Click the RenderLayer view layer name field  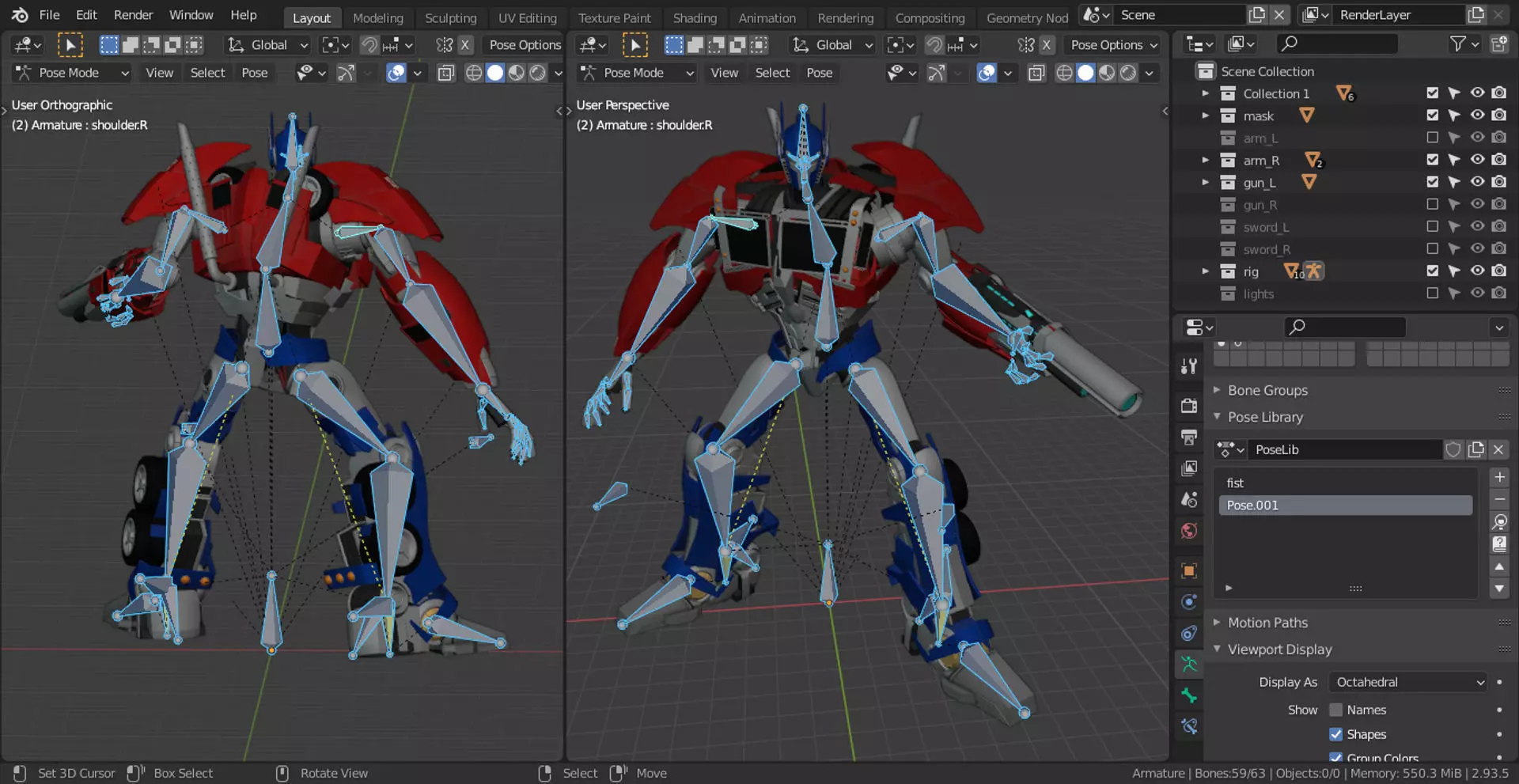1399,15
